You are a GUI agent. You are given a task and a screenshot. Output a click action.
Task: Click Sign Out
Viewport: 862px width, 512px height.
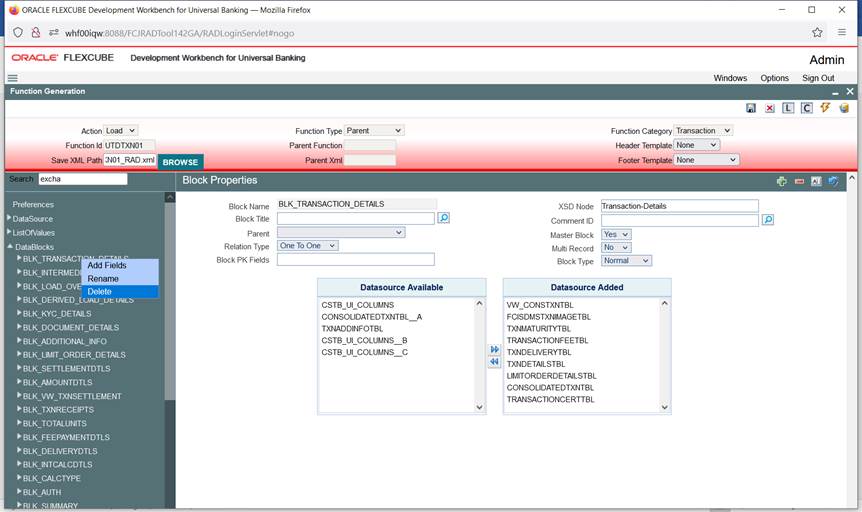(x=818, y=78)
